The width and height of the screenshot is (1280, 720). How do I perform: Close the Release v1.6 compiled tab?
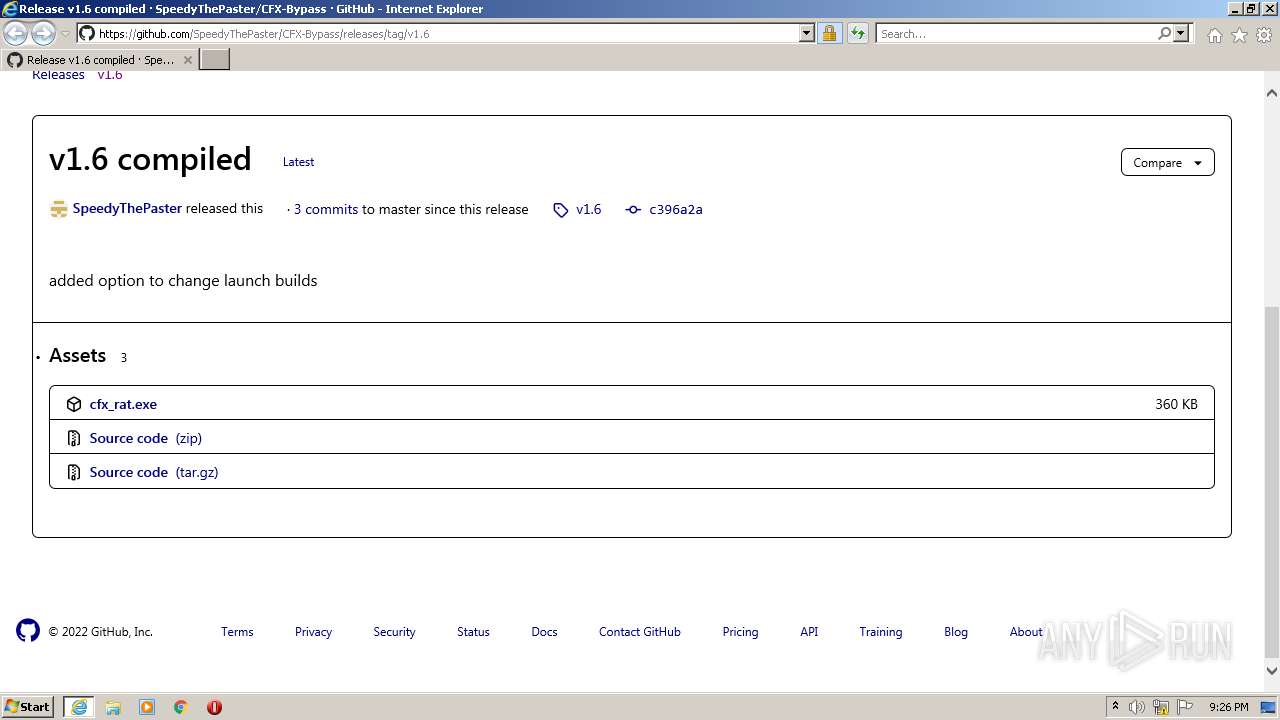point(187,60)
